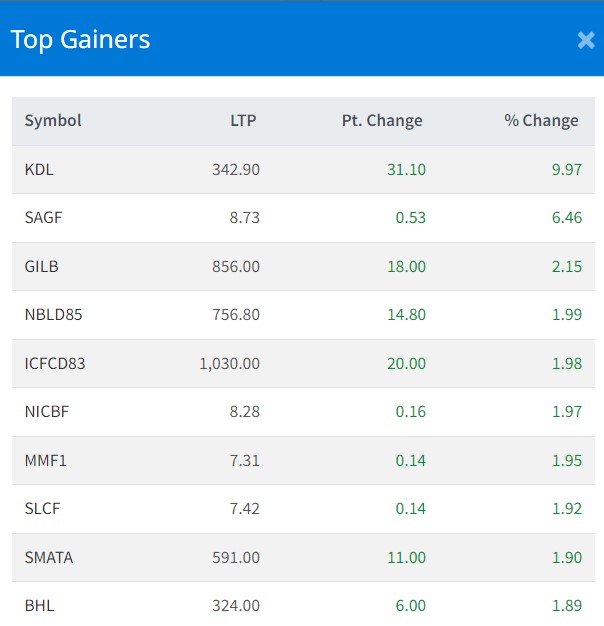Open the NBLD85 symbol entry
Image resolution: width=604 pixels, height=626 pixels.
click(53, 315)
